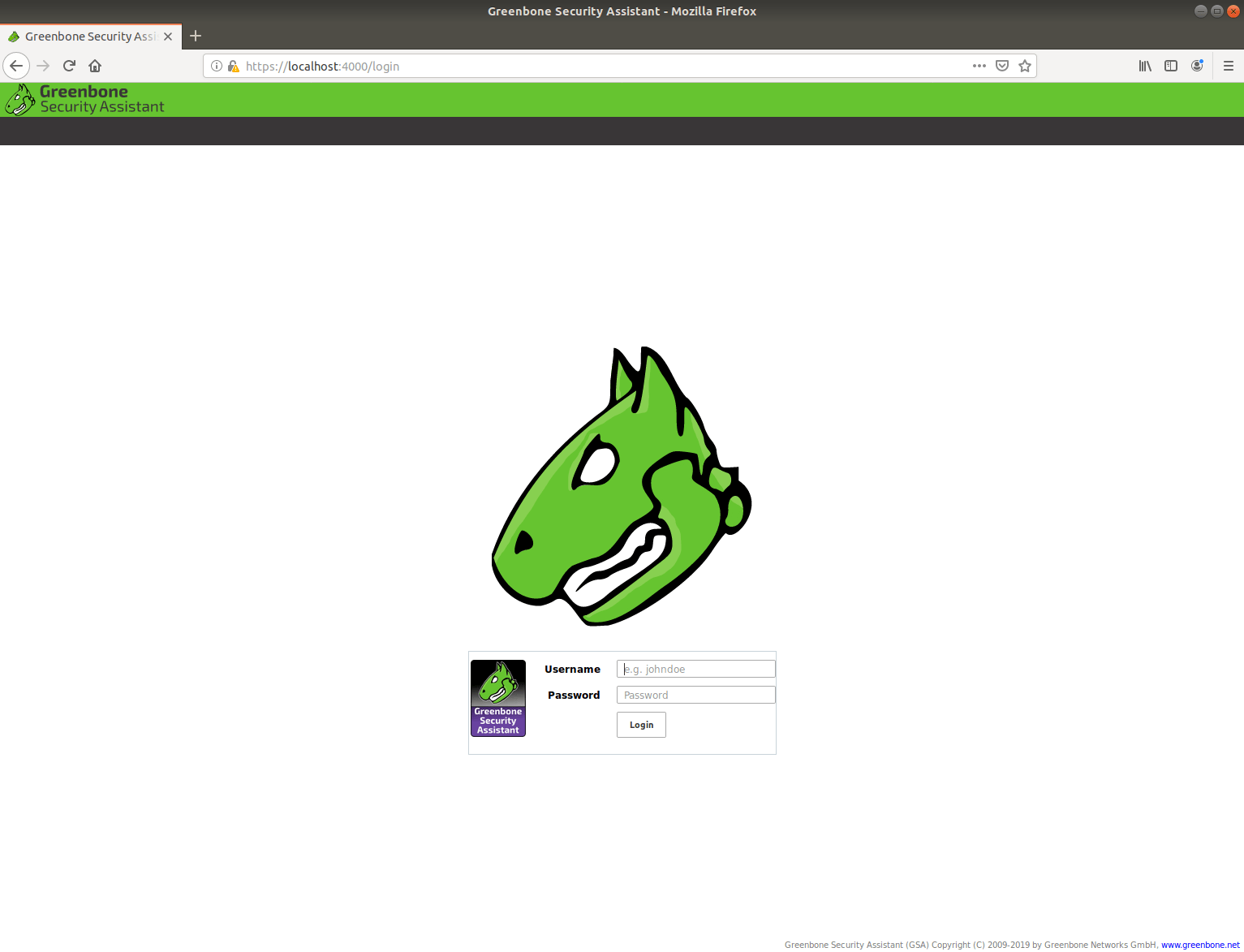Bookmark this page with the star icon
Viewport: 1244px width, 952px height.
1024,66
